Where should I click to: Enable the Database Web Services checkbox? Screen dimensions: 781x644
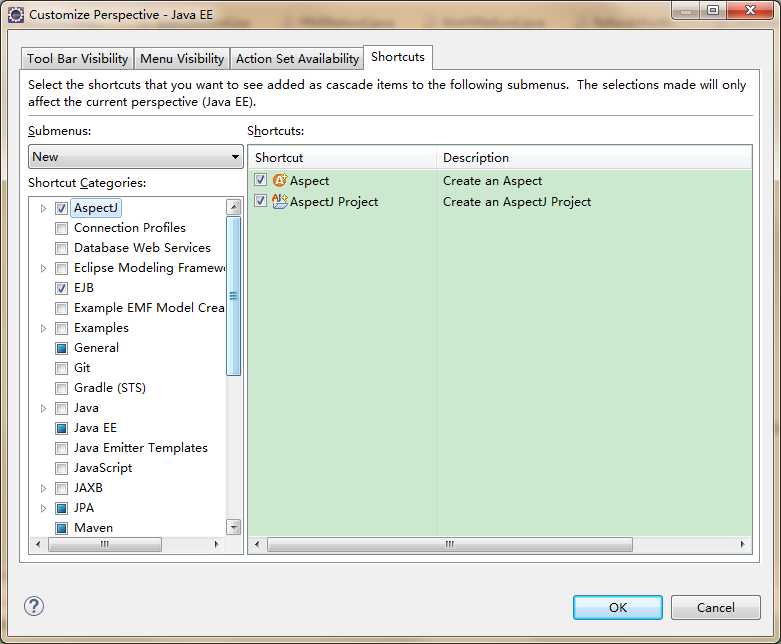(x=61, y=248)
